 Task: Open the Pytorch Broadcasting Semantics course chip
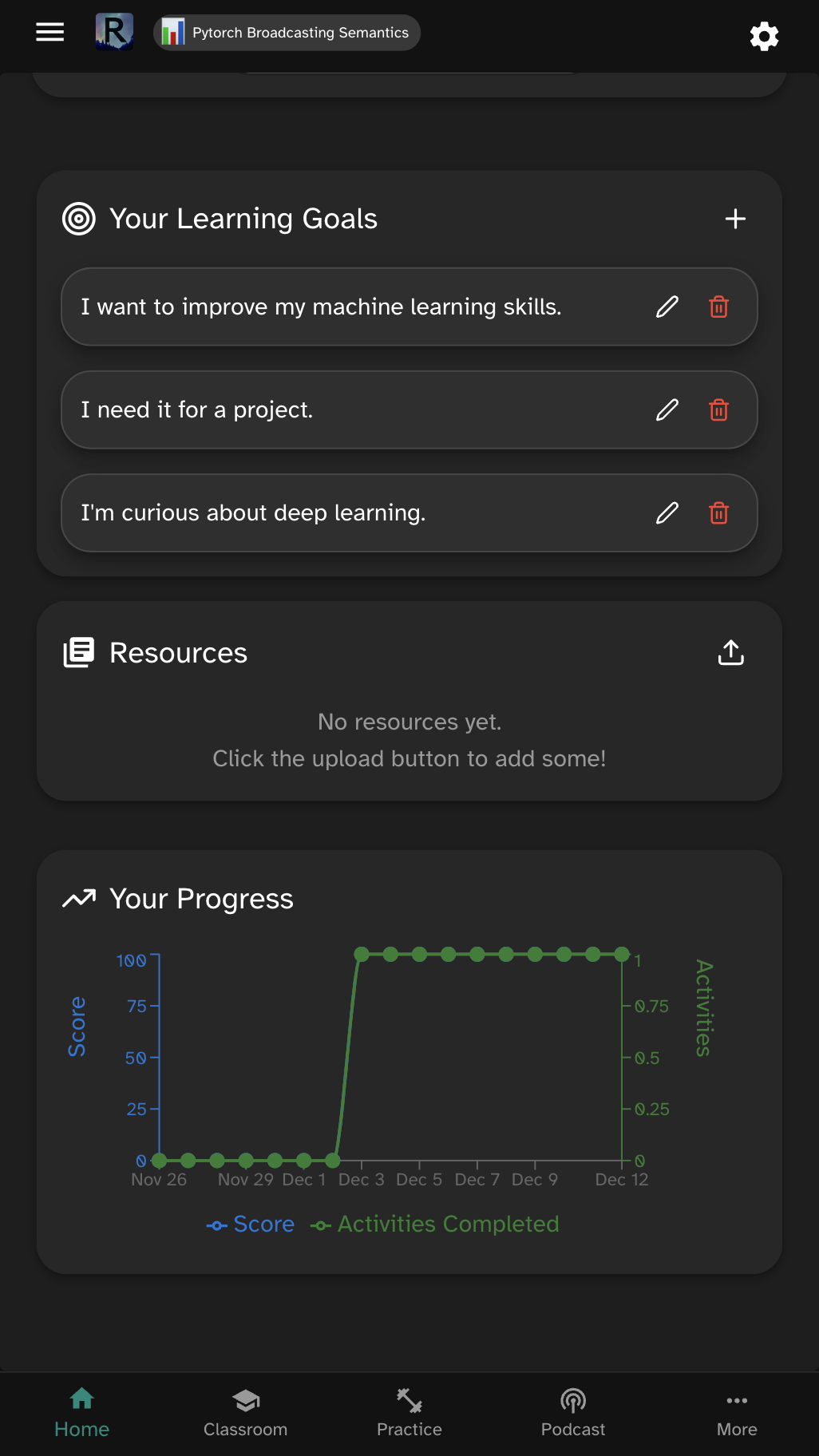tap(287, 33)
